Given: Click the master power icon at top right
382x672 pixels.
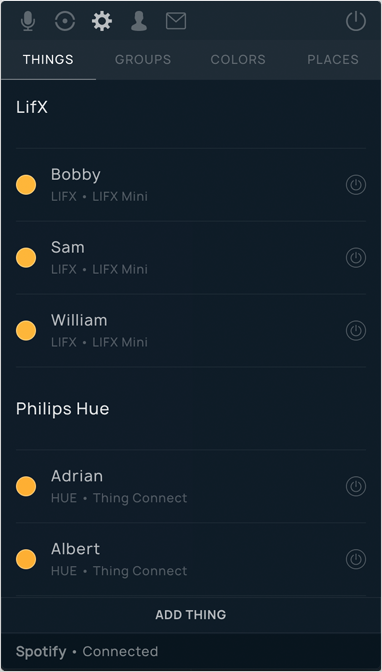Looking at the screenshot, I should point(356,21).
